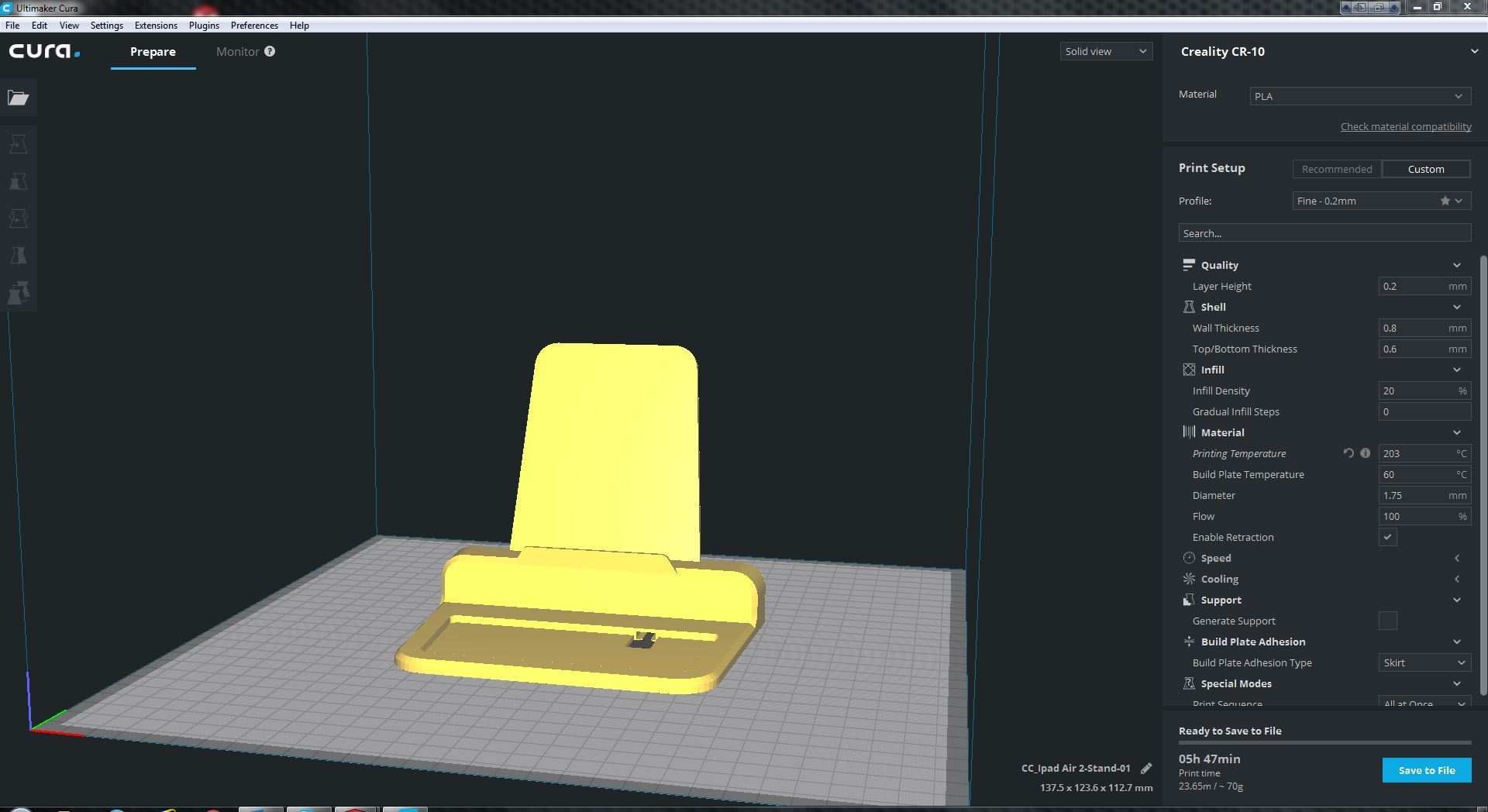Screen dimensions: 1488x812
Task: Click the Build Plate Temperature value field
Action: pyautogui.click(x=1424, y=474)
